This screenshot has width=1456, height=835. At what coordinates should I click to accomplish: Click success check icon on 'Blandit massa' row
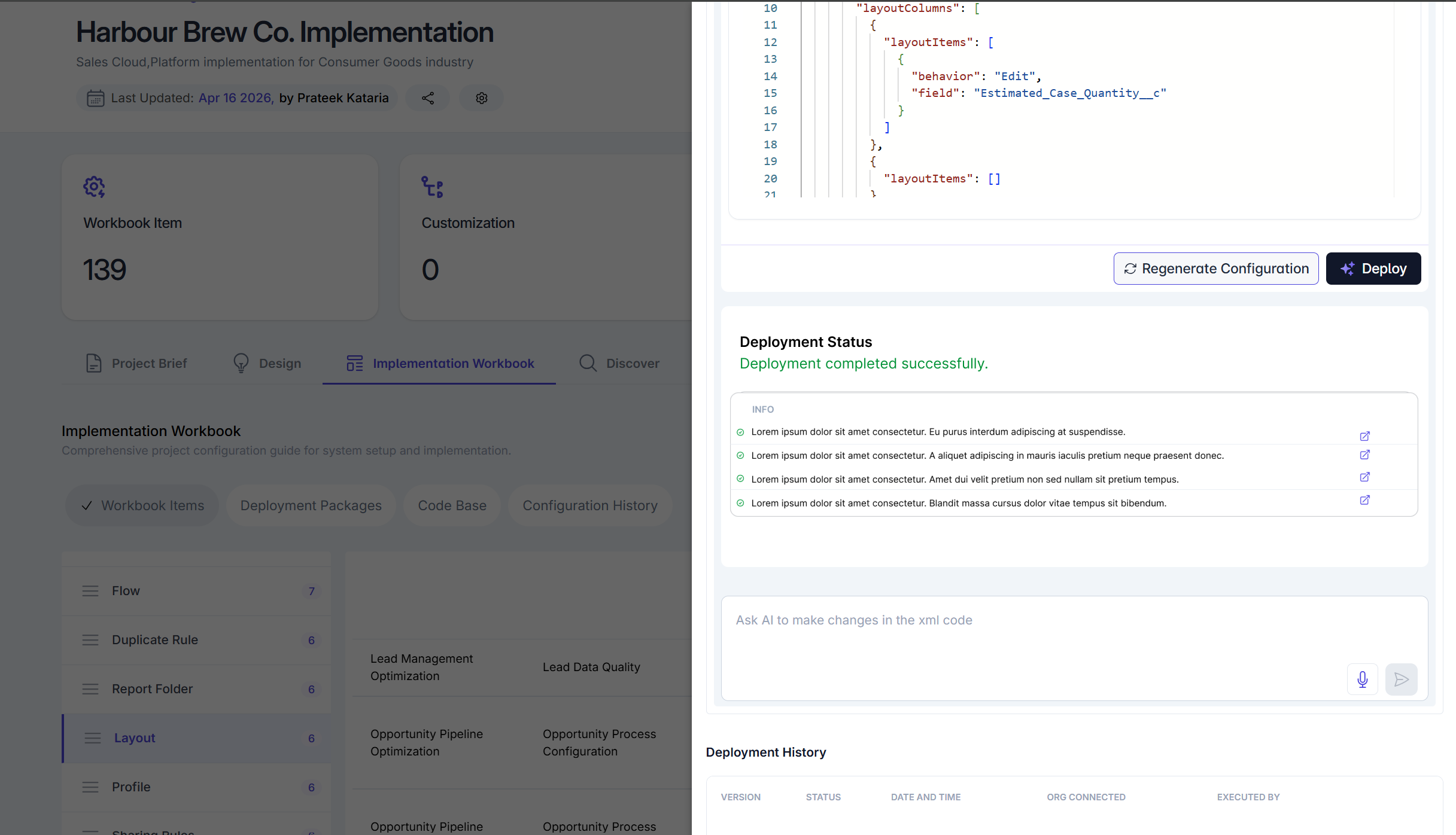click(x=740, y=503)
